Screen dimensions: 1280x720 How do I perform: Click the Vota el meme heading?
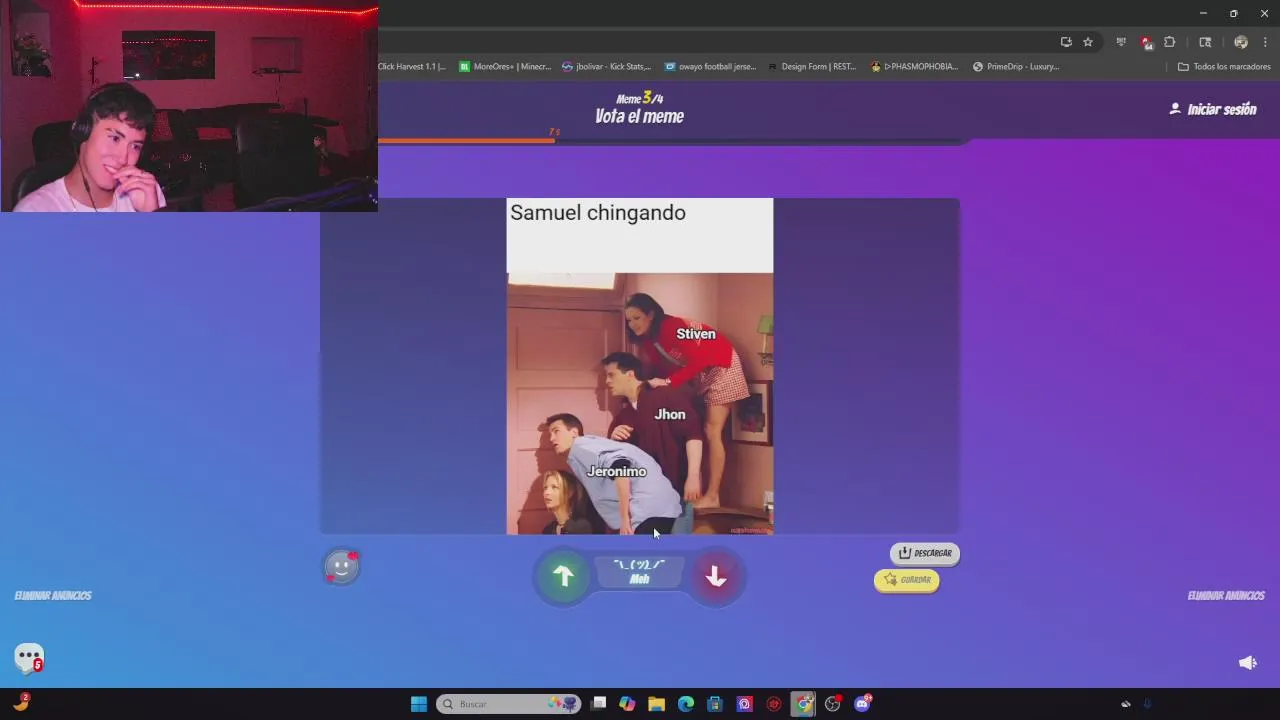640,116
